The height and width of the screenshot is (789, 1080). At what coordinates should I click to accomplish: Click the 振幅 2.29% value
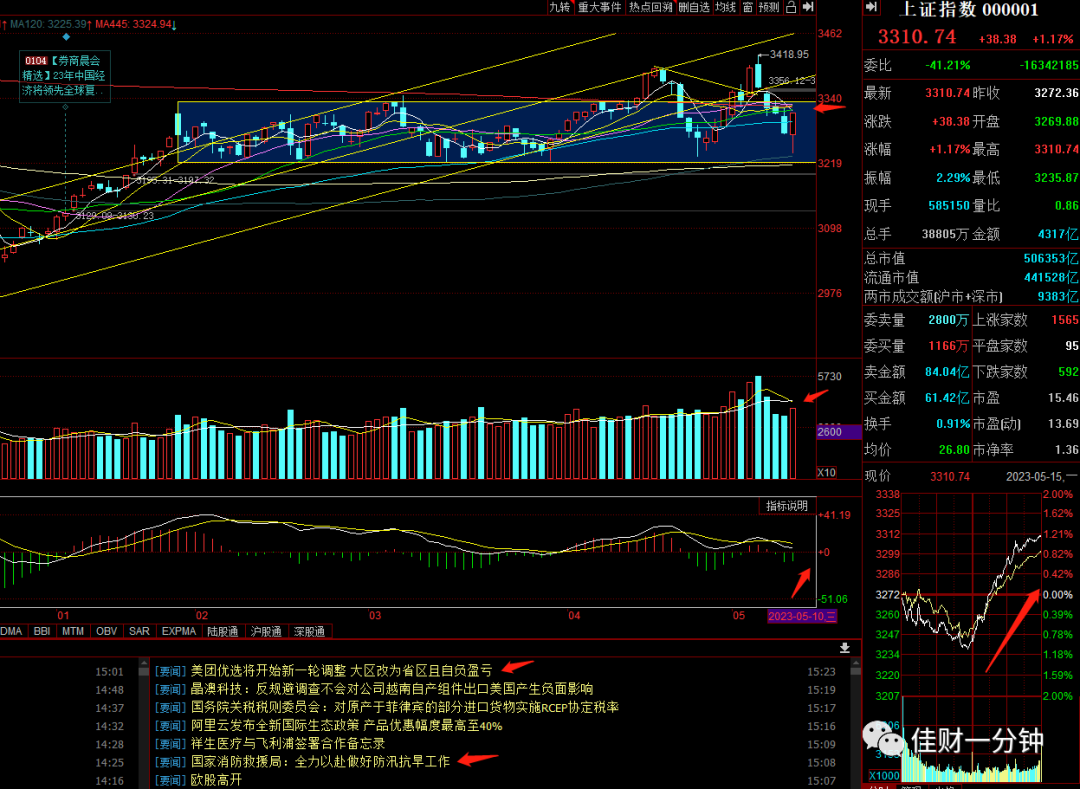pos(953,178)
